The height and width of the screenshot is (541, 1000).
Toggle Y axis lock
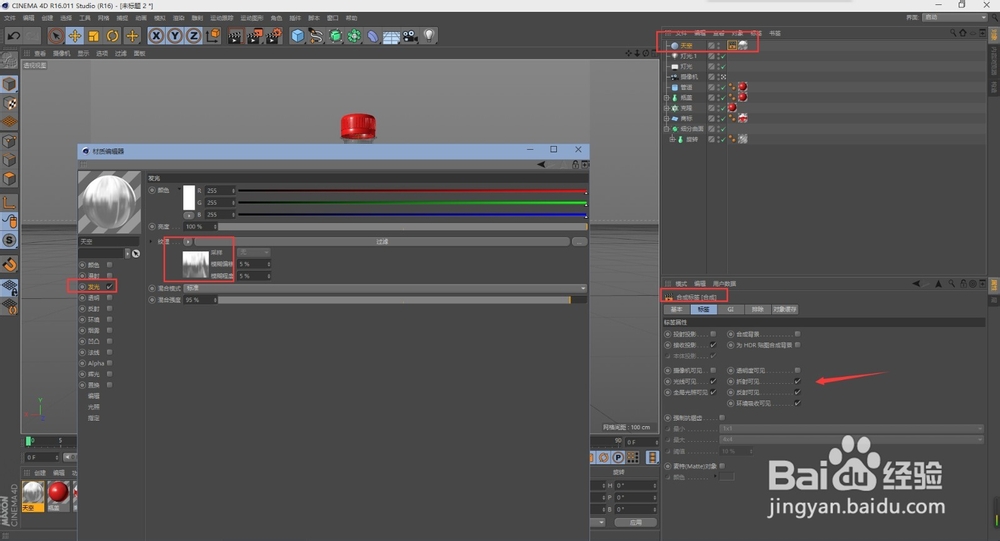(x=175, y=36)
